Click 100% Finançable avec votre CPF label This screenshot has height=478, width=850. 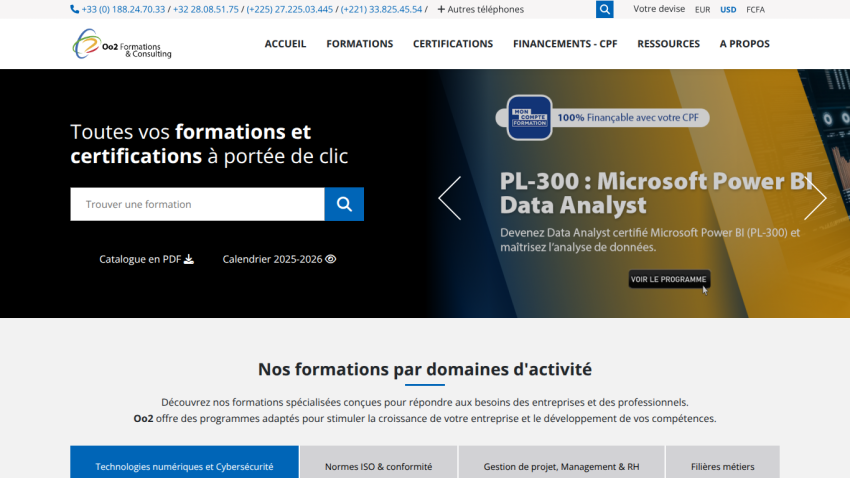point(628,118)
